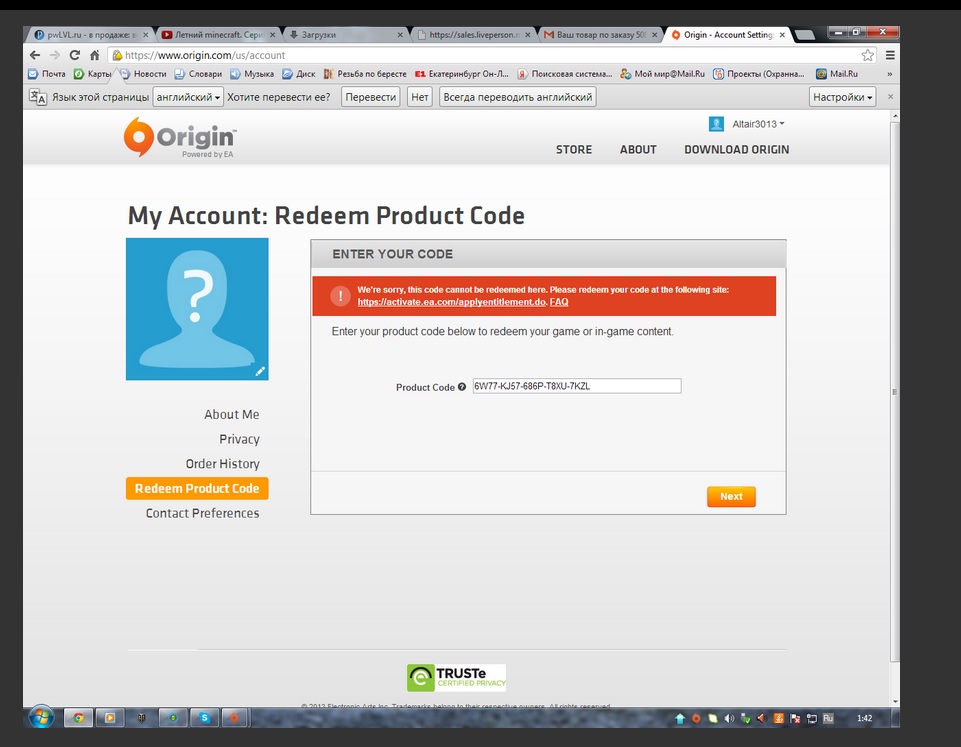Click the profile avatar placeholder image
The image size is (961, 747).
(x=197, y=309)
